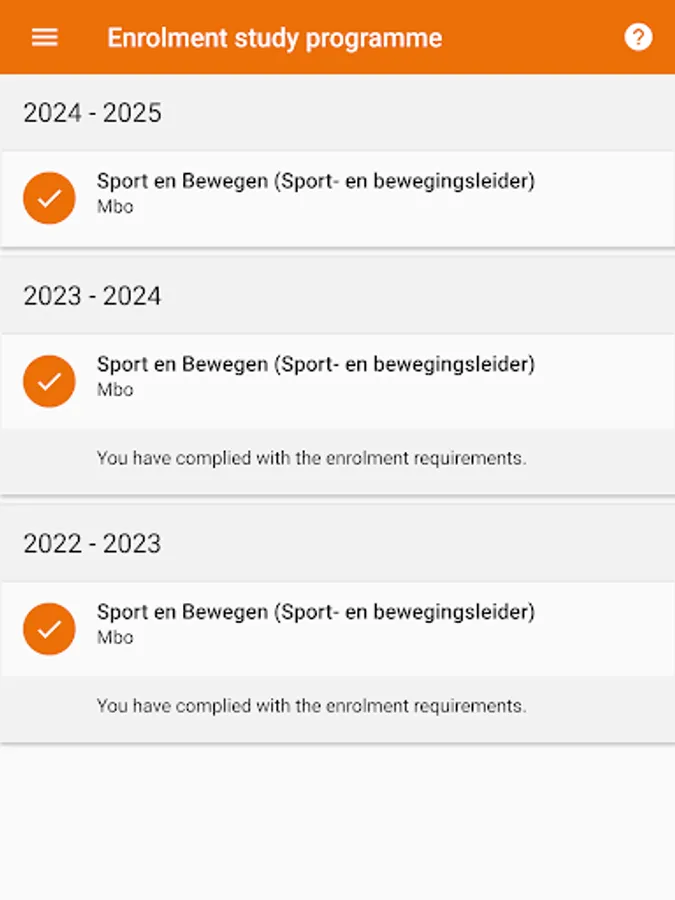Toggle the 2022 - 2023 enrolment checkmark
Viewport: 675px width, 900px height.
[x=49, y=629]
